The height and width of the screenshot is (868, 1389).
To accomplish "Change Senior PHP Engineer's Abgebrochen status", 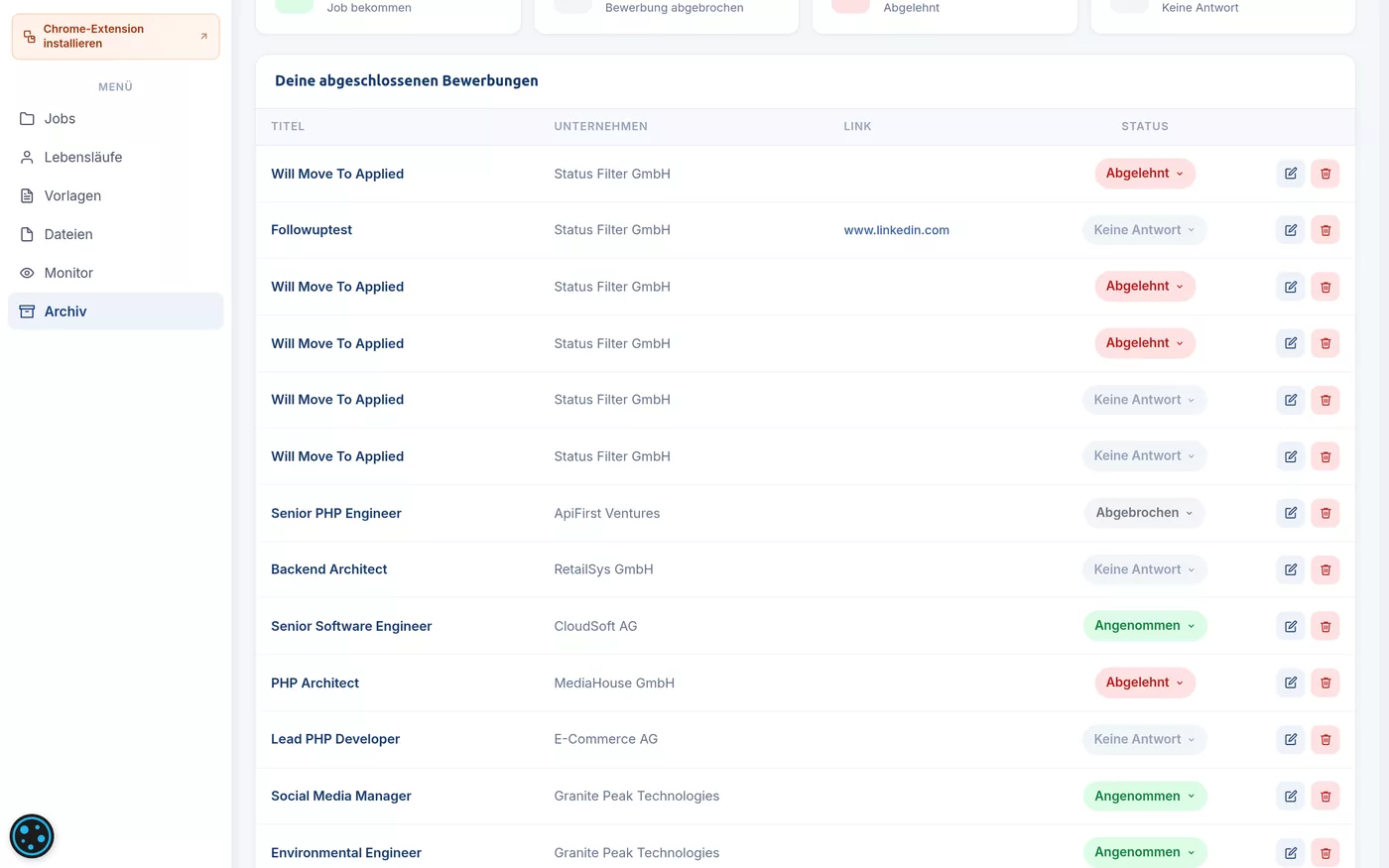I will click(1145, 513).
